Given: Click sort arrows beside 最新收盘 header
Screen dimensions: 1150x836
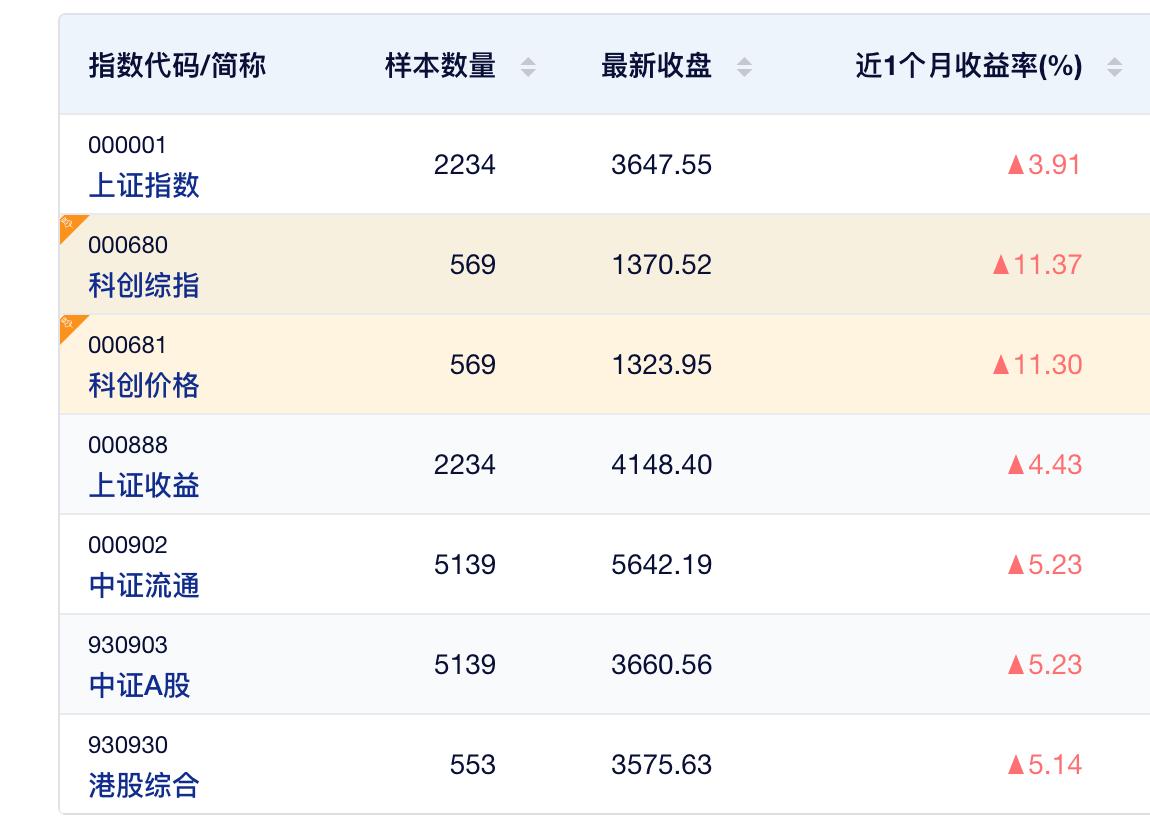Looking at the screenshot, I should 744,67.
